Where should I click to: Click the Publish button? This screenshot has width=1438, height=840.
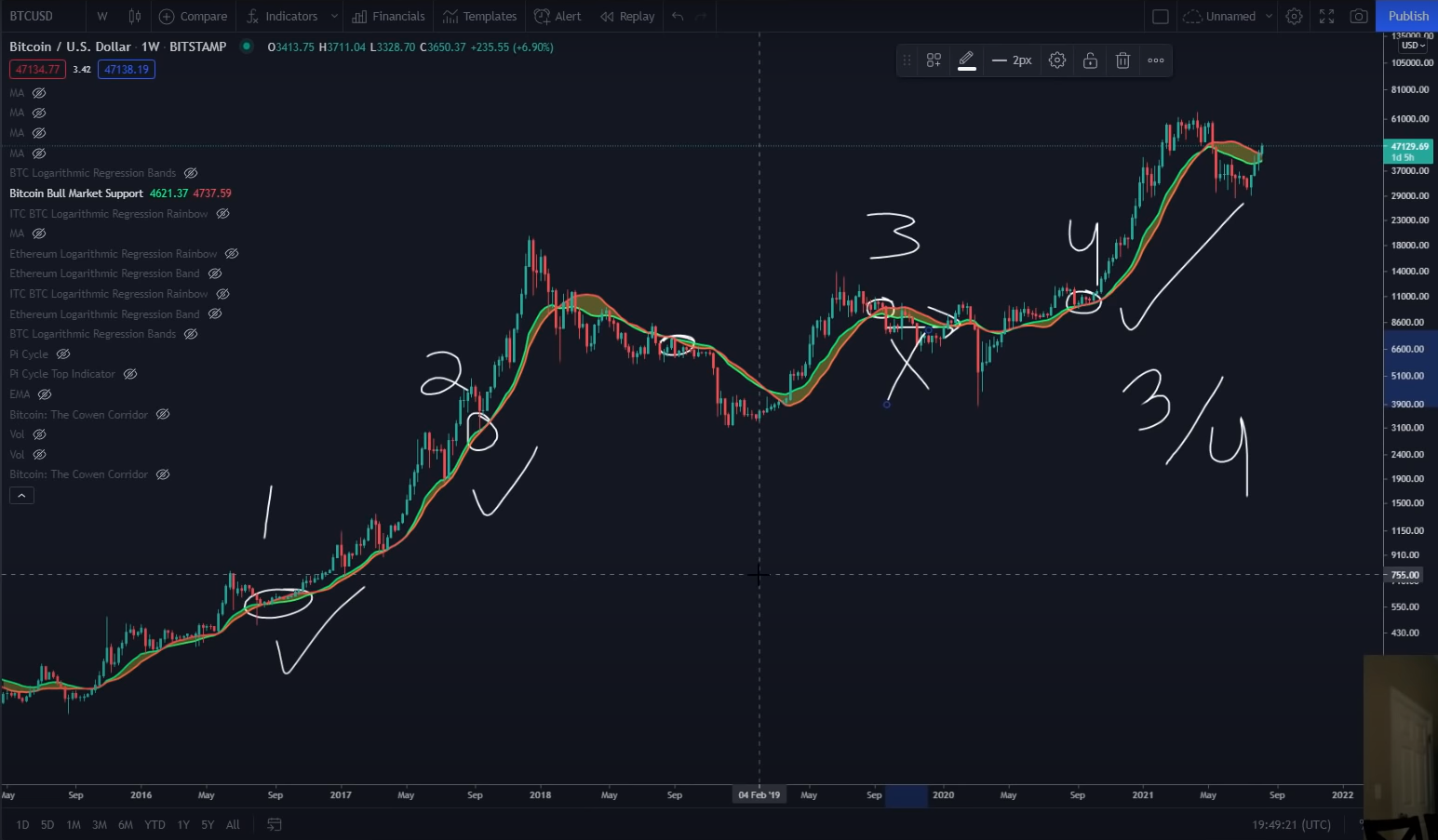pos(1407,16)
